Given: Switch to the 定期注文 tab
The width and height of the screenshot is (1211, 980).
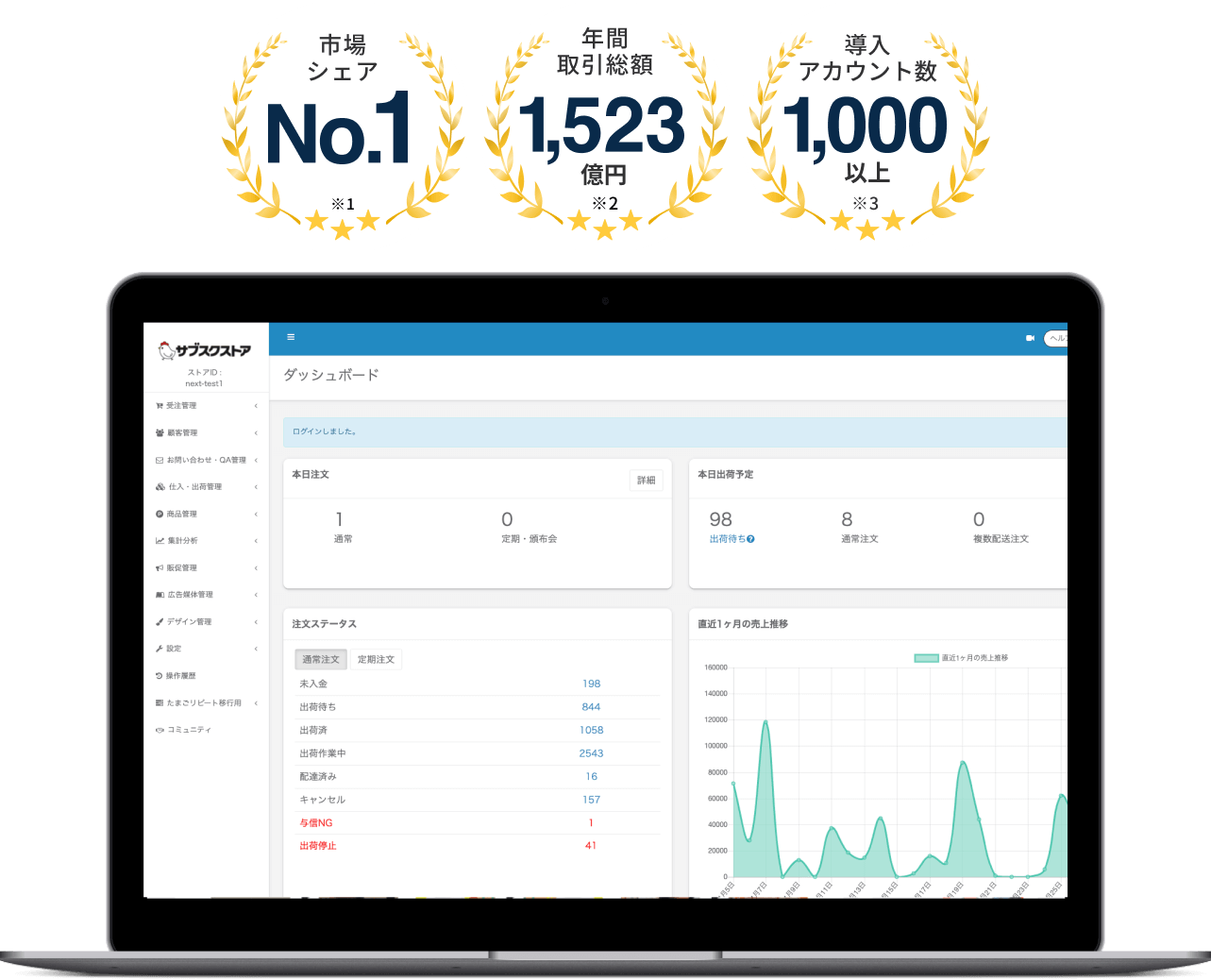Looking at the screenshot, I should coord(376,659).
